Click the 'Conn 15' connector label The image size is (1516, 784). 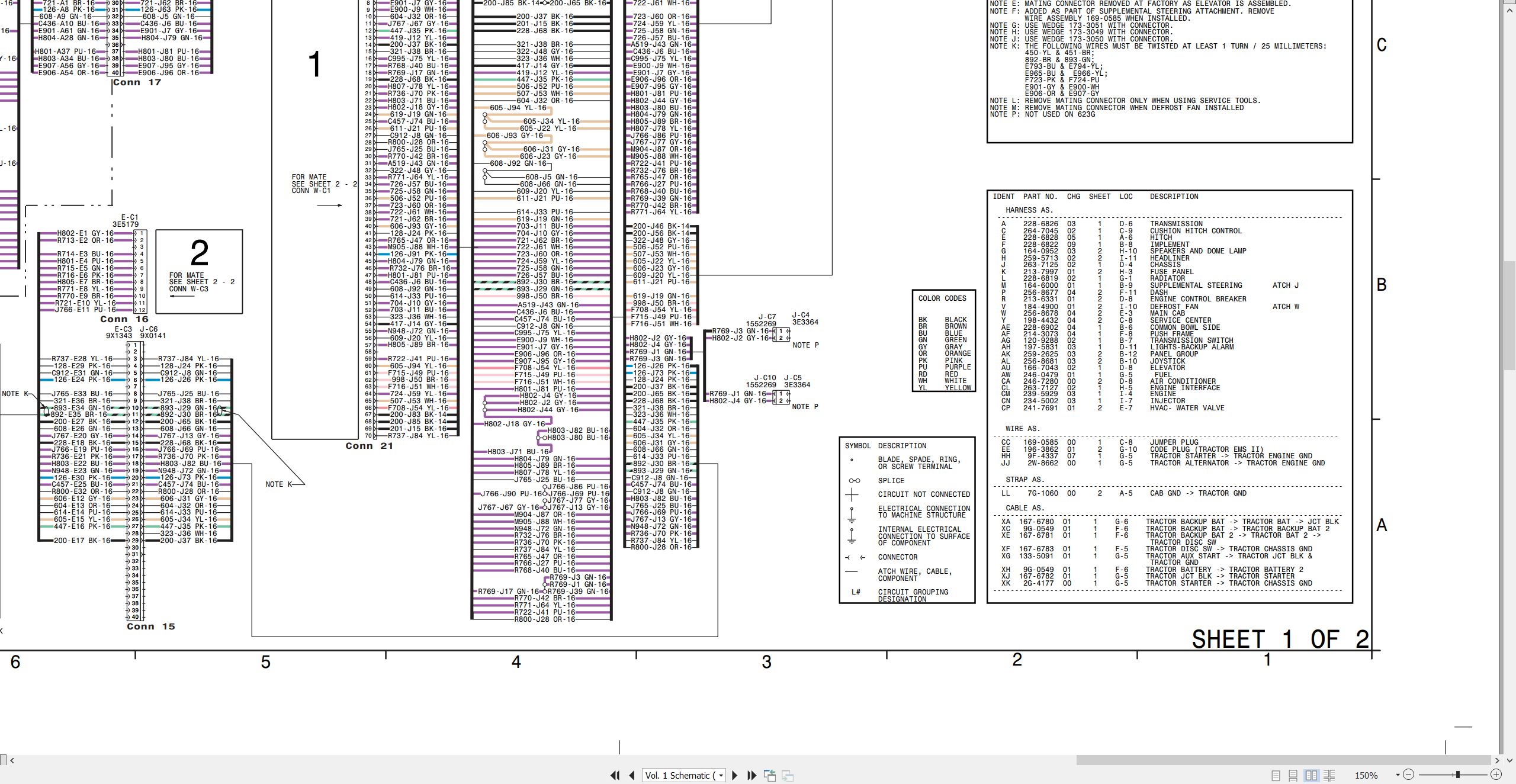(x=151, y=626)
